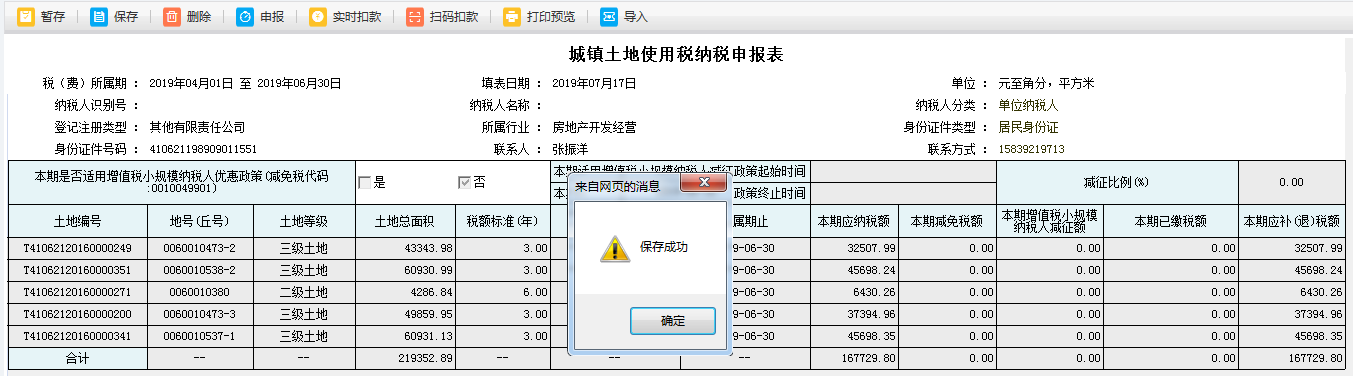This screenshot has height=376, width=1353.
Task: Click the 导入 import icon
Action: click(x=608, y=17)
